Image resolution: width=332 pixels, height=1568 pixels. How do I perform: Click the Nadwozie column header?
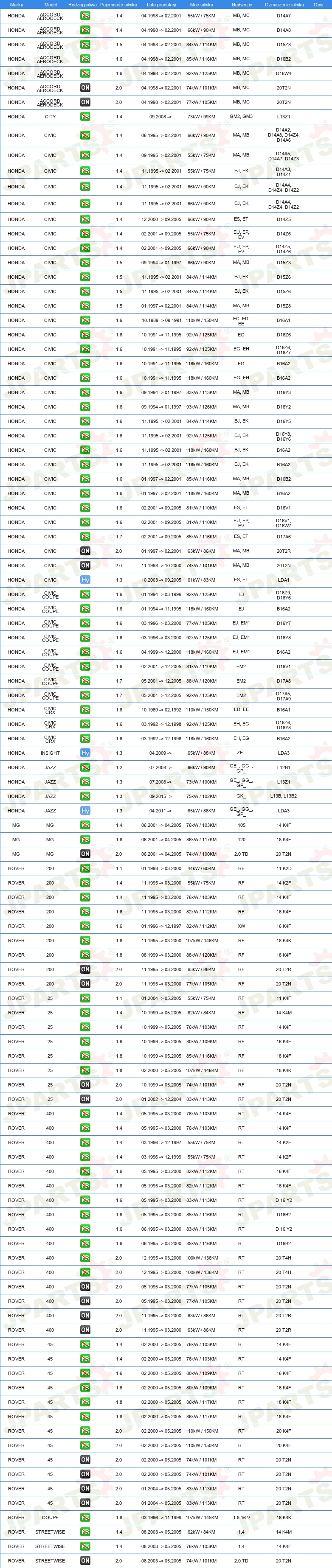point(242,4)
